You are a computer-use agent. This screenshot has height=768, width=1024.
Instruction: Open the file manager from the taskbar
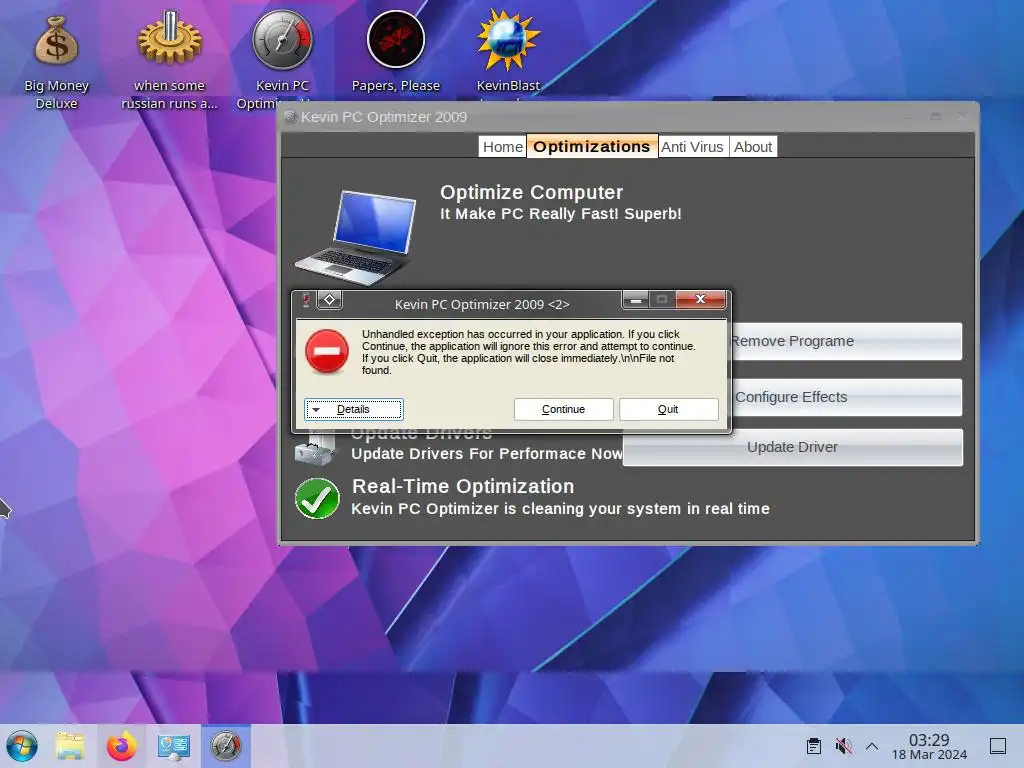(x=70, y=746)
